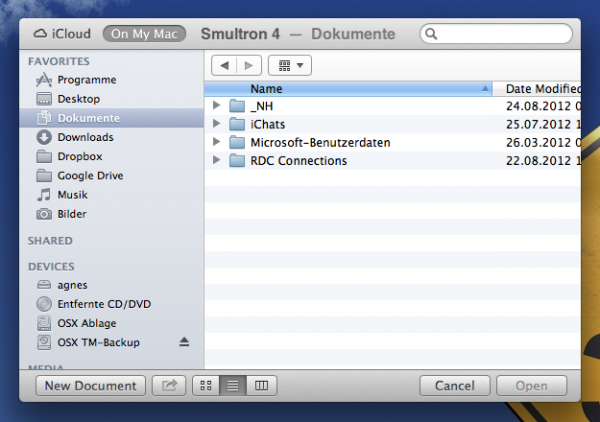This screenshot has height=422, width=600.
Task: Switch to list view
Action: 233,386
